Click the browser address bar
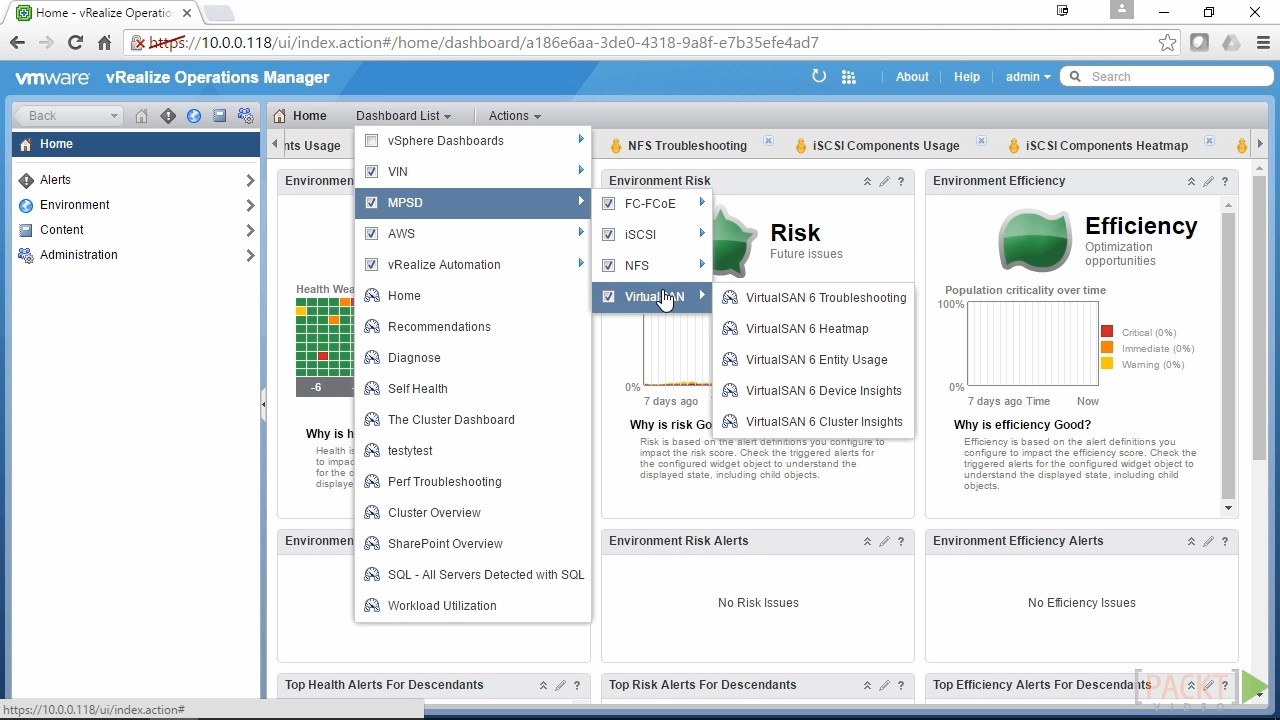Image resolution: width=1280 pixels, height=720 pixels. (640, 42)
